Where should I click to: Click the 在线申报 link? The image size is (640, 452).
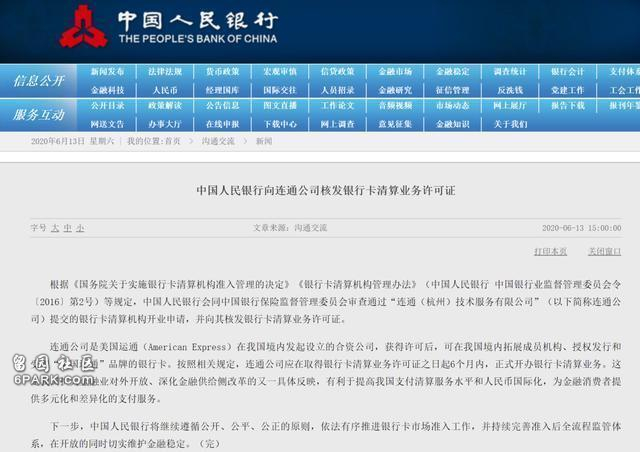coord(222,124)
